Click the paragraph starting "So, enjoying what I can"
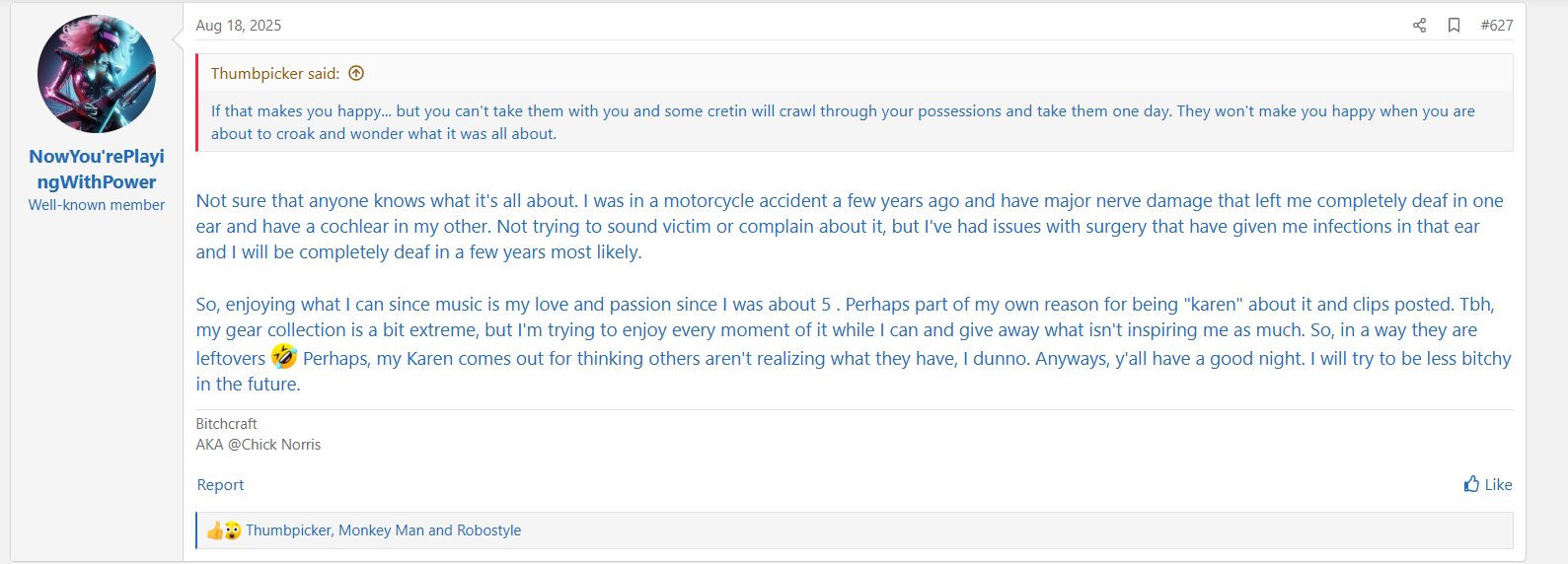 coord(849,330)
